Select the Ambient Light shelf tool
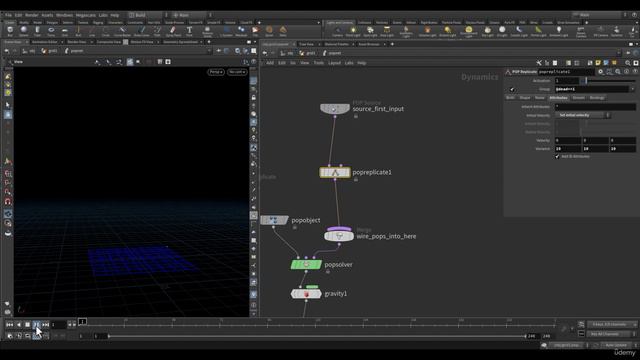Image resolution: width=640 pixels, height=360 pixels. 559,31
